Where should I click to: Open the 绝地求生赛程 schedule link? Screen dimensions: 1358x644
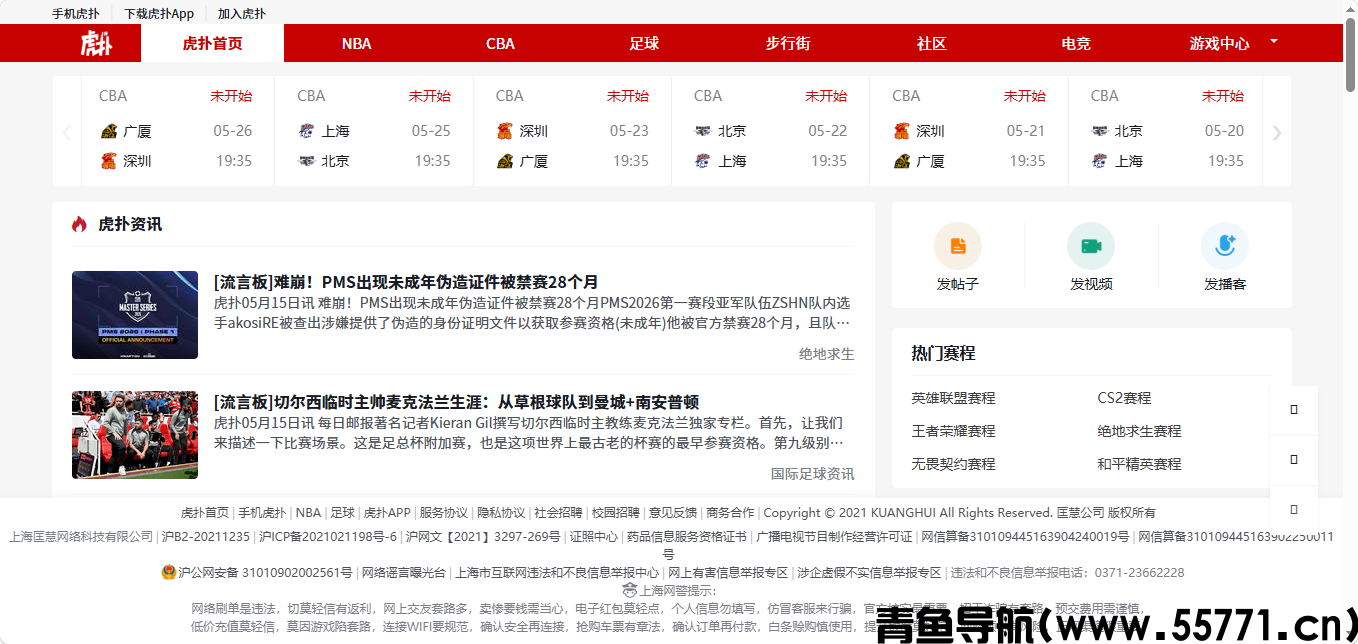(1139, 431)
